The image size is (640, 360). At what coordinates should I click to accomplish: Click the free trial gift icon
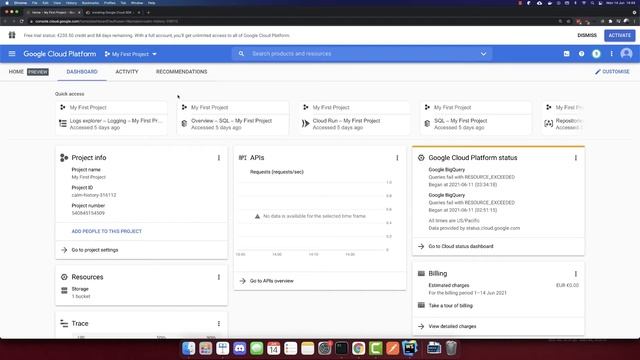click(x=12, y=36)
